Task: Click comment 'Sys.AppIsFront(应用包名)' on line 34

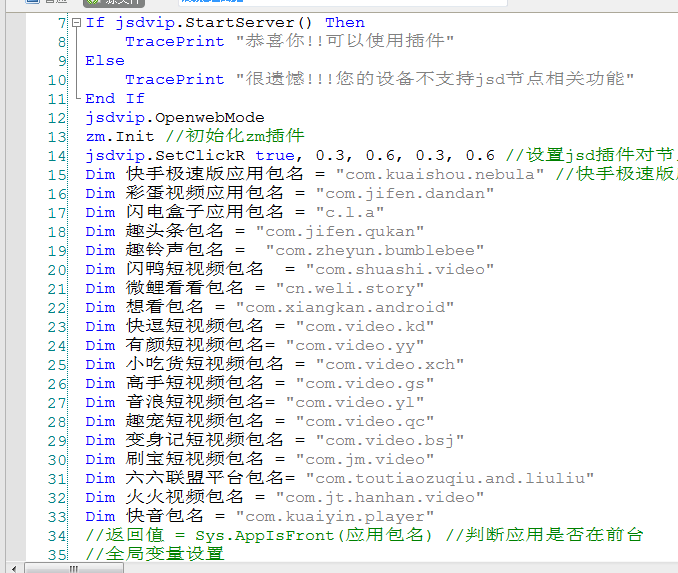Action: click(x=314, y=536)
